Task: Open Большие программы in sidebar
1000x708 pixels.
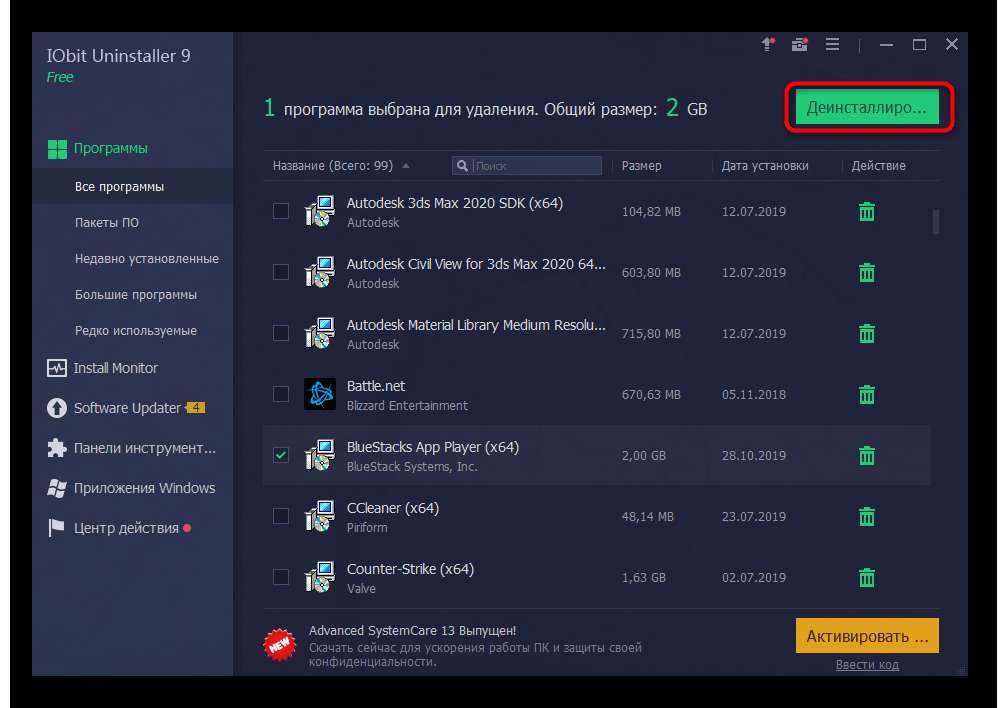Action: click(136, 295)
